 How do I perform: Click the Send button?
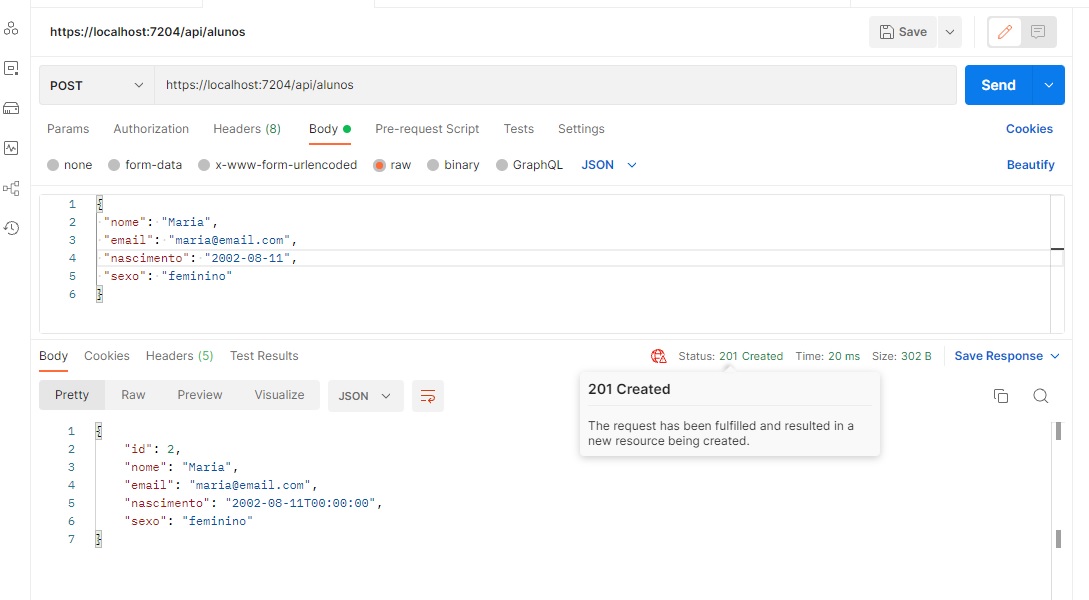click(x=998, y=84)
